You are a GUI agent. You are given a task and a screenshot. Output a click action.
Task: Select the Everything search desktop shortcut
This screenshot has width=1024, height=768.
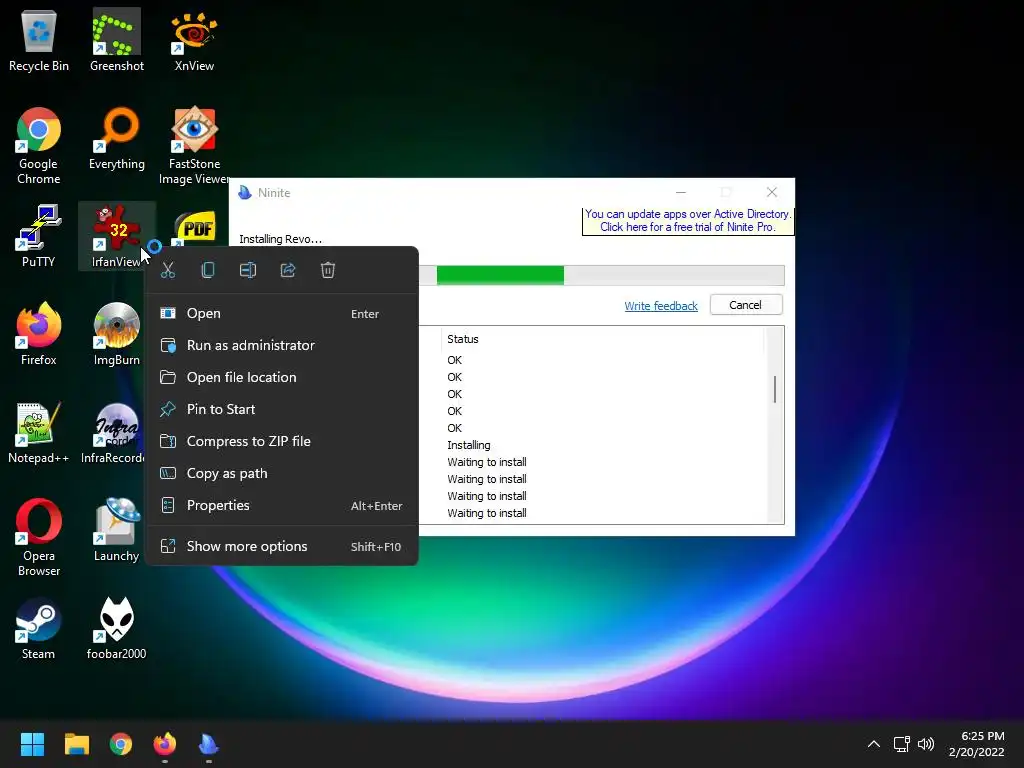(x=116, y=140)
